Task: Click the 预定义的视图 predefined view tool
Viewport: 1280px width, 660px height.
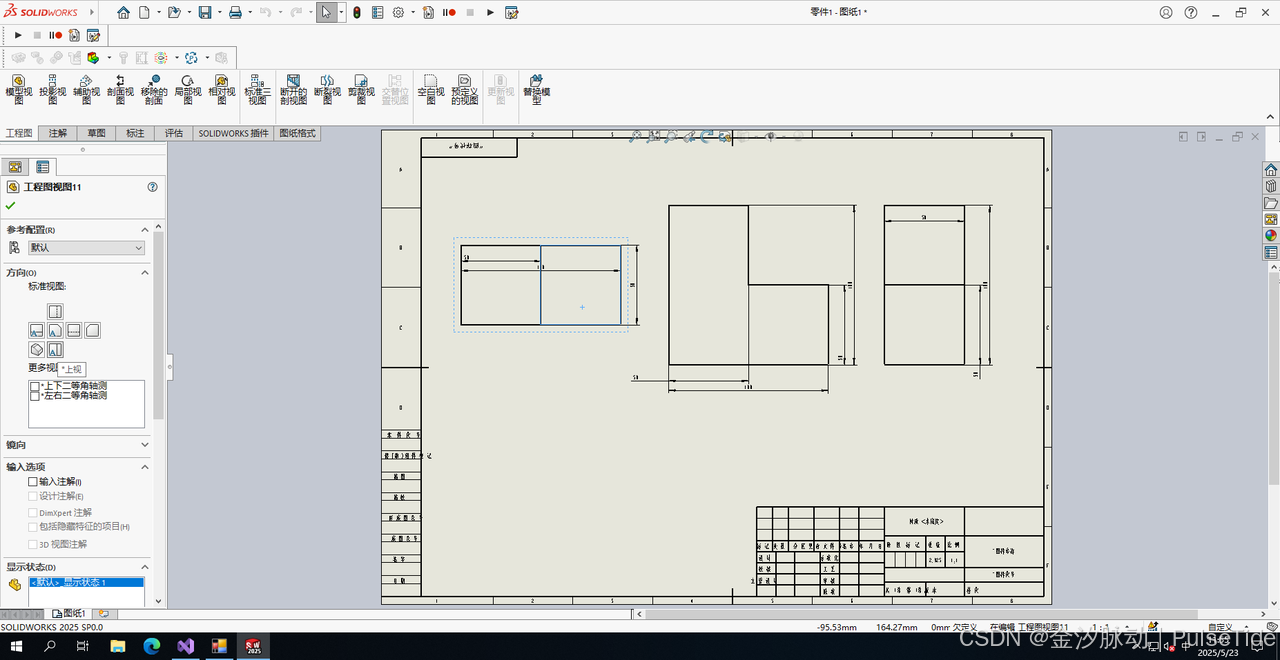Action: [x=465, y=89]
